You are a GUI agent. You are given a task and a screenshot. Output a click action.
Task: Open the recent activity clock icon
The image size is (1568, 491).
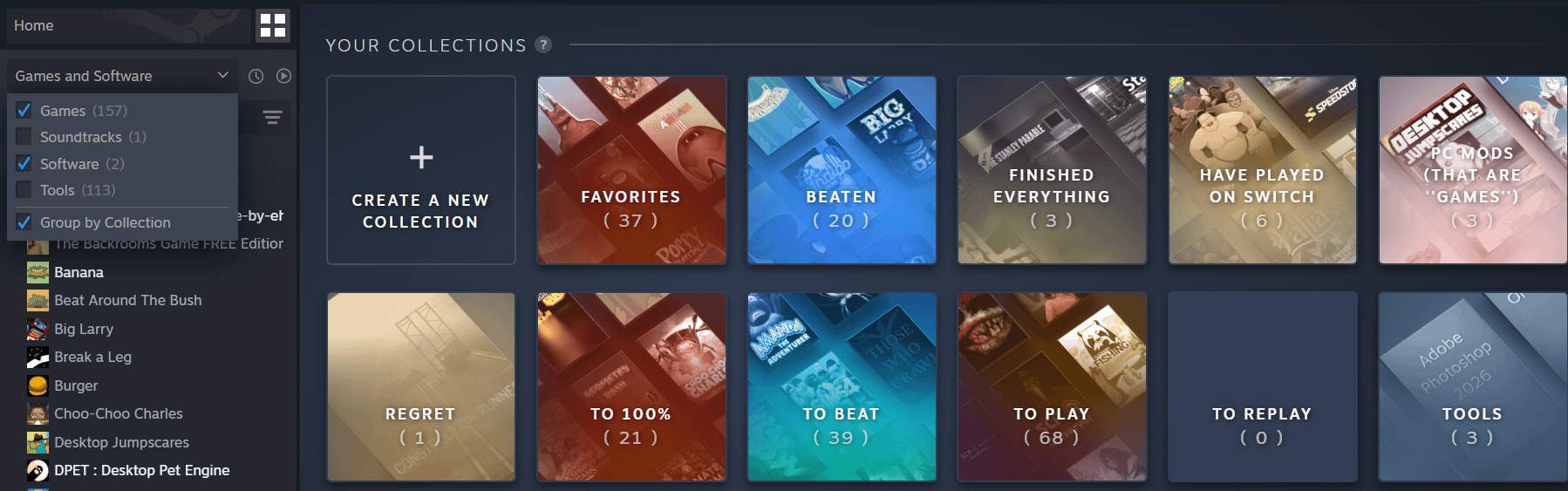click(256, 76)
